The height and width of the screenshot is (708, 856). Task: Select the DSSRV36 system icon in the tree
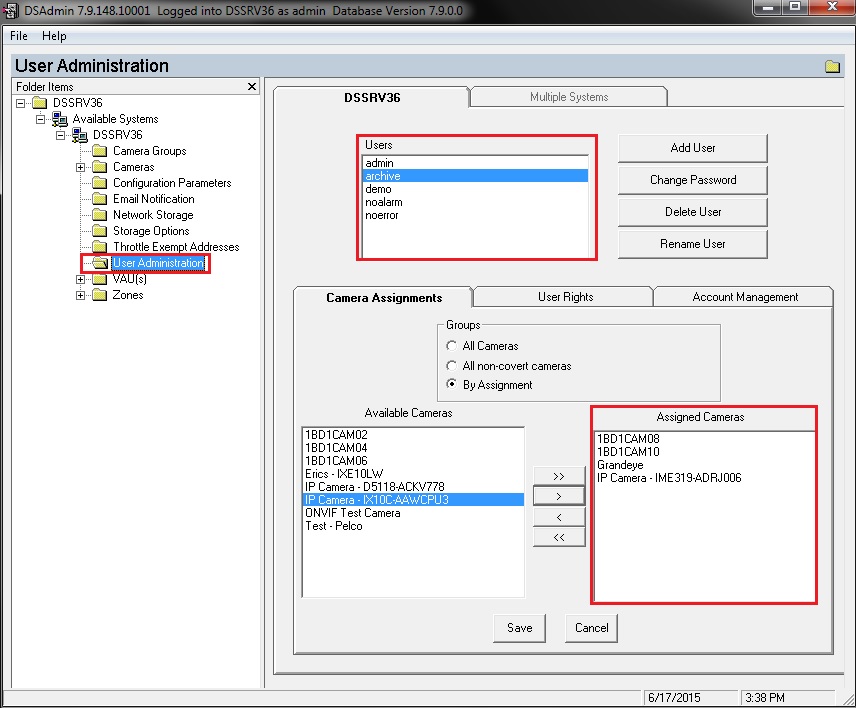pyautogui.click(x=79, y=135)
